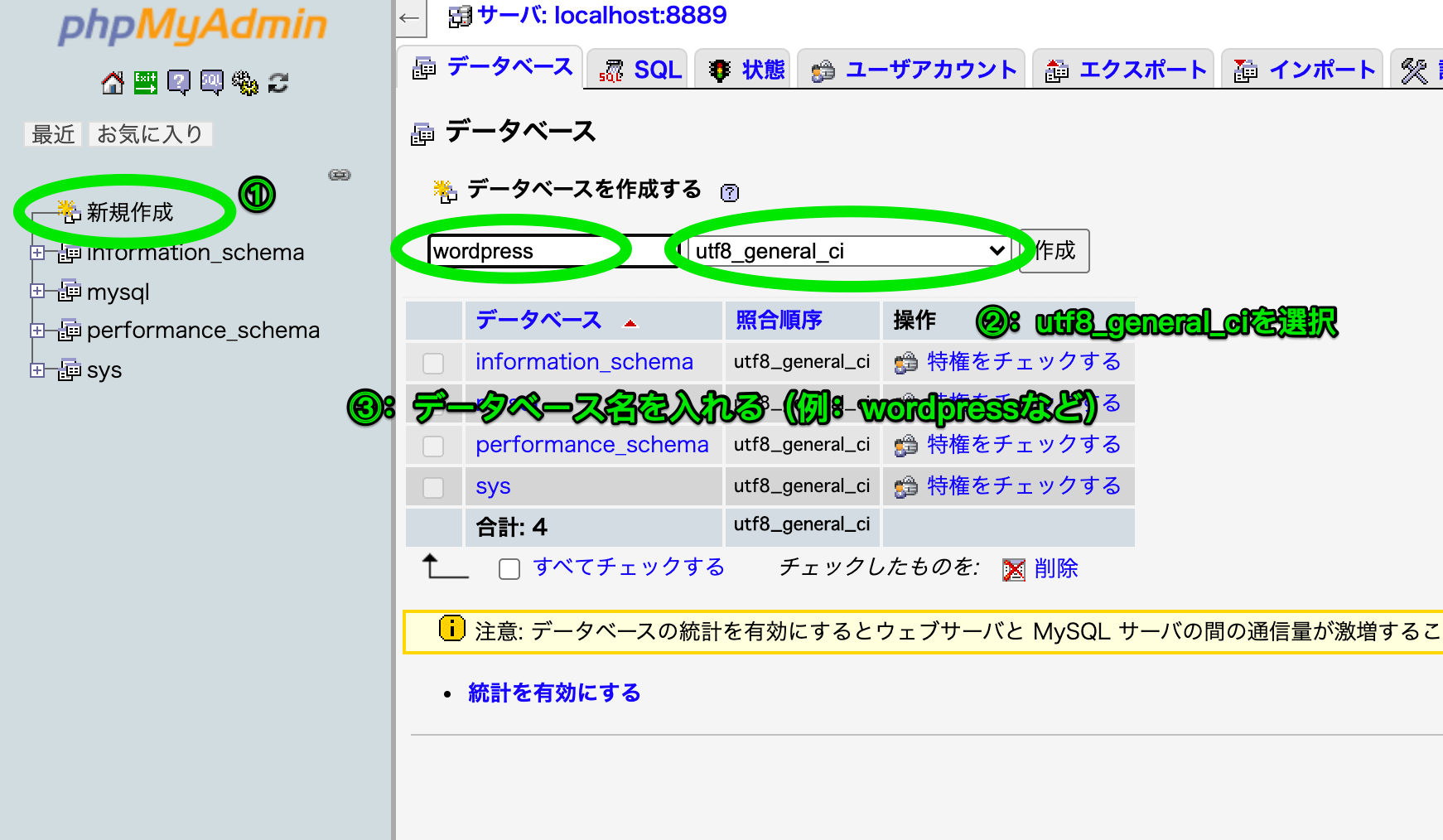
Task: Click the server icon beside localhost:8889
Action: (460, 16)
